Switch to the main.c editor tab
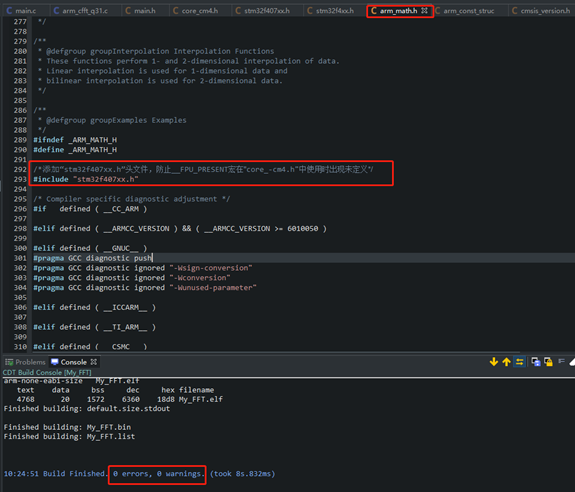Screen dimensions: 575x492 [21, 11]
